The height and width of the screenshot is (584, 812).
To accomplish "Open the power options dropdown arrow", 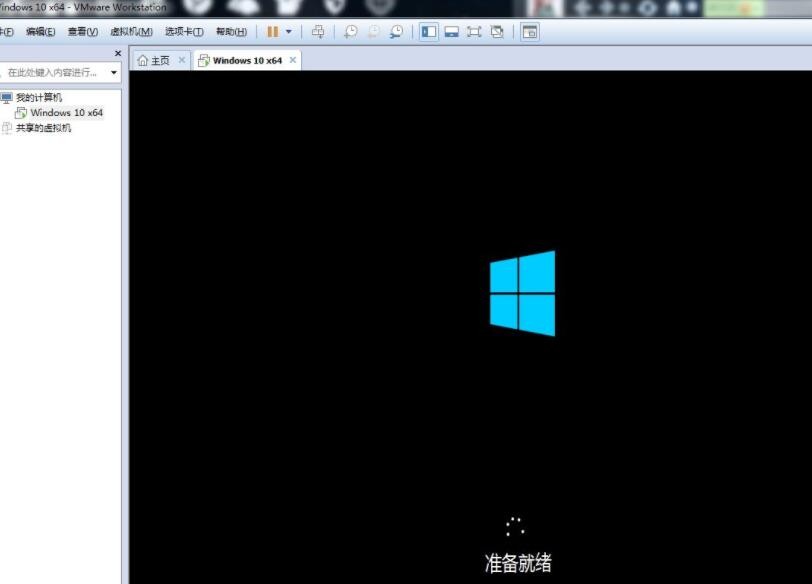I will pos(289,32).
